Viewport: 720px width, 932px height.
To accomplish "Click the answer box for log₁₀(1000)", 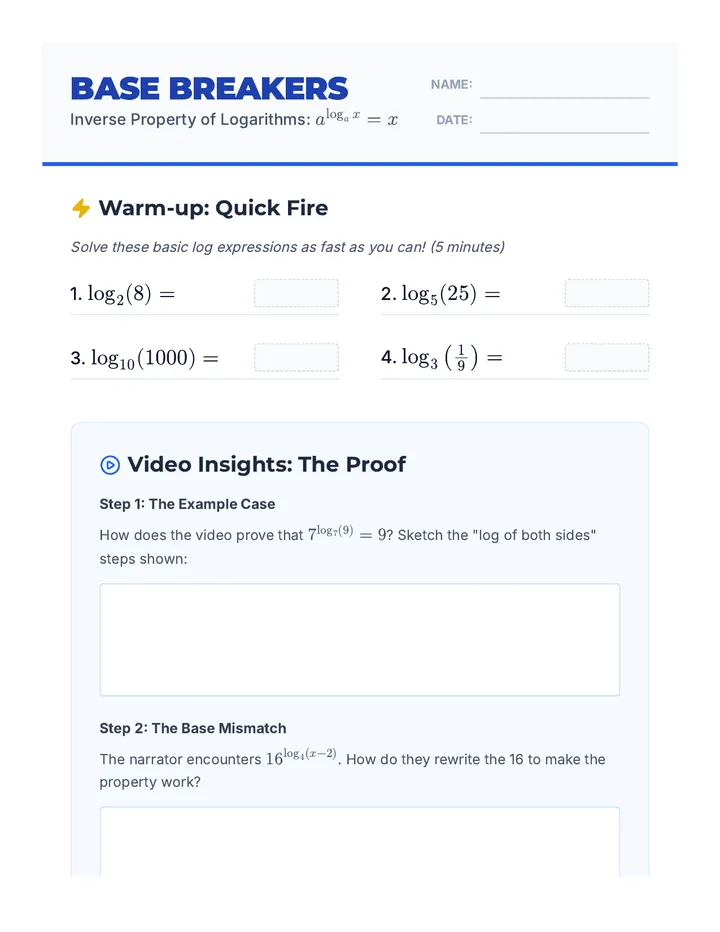I will pyautogui.click(x=297, y=357).
